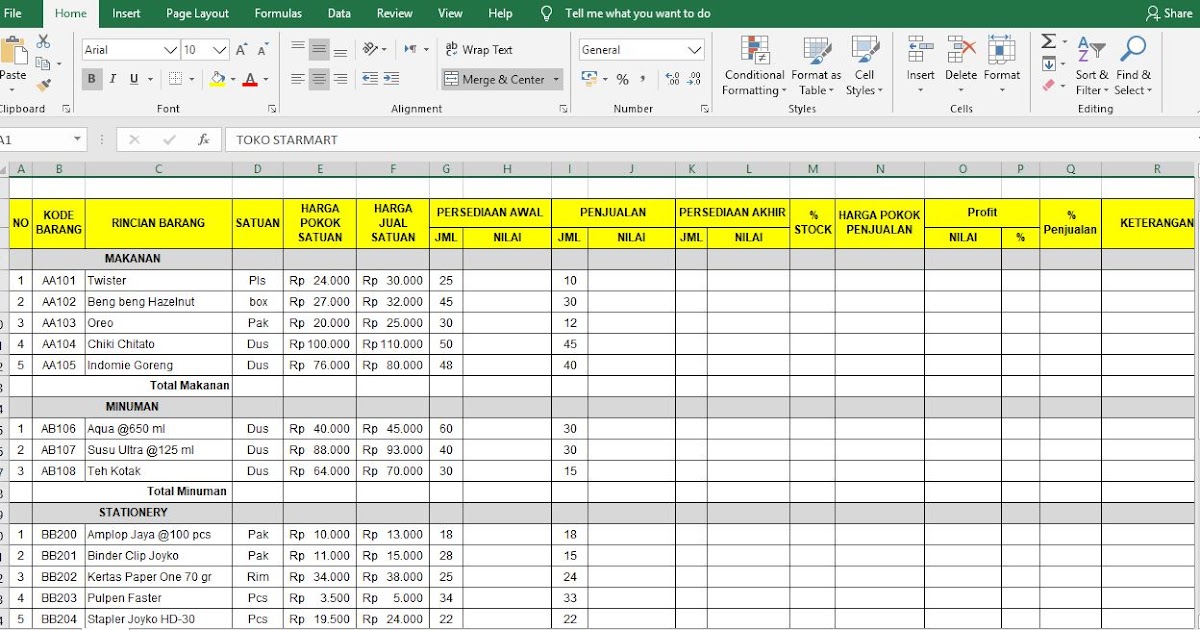This screenshot has width=1200, height=630.
Task: Switch to the Data tab
Action: click(x=339, y=13)
